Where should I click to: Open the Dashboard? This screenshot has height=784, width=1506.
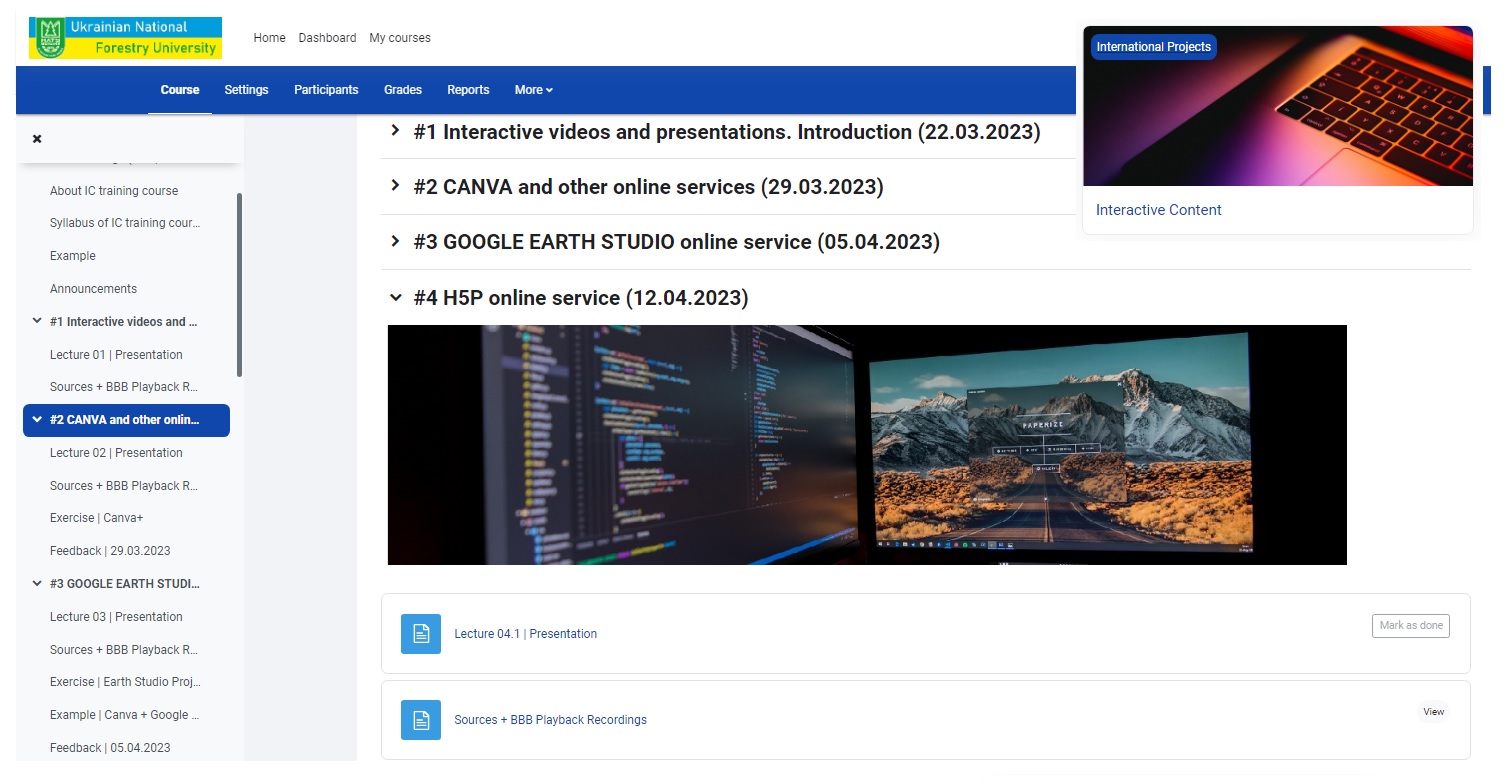coord(327,38)
